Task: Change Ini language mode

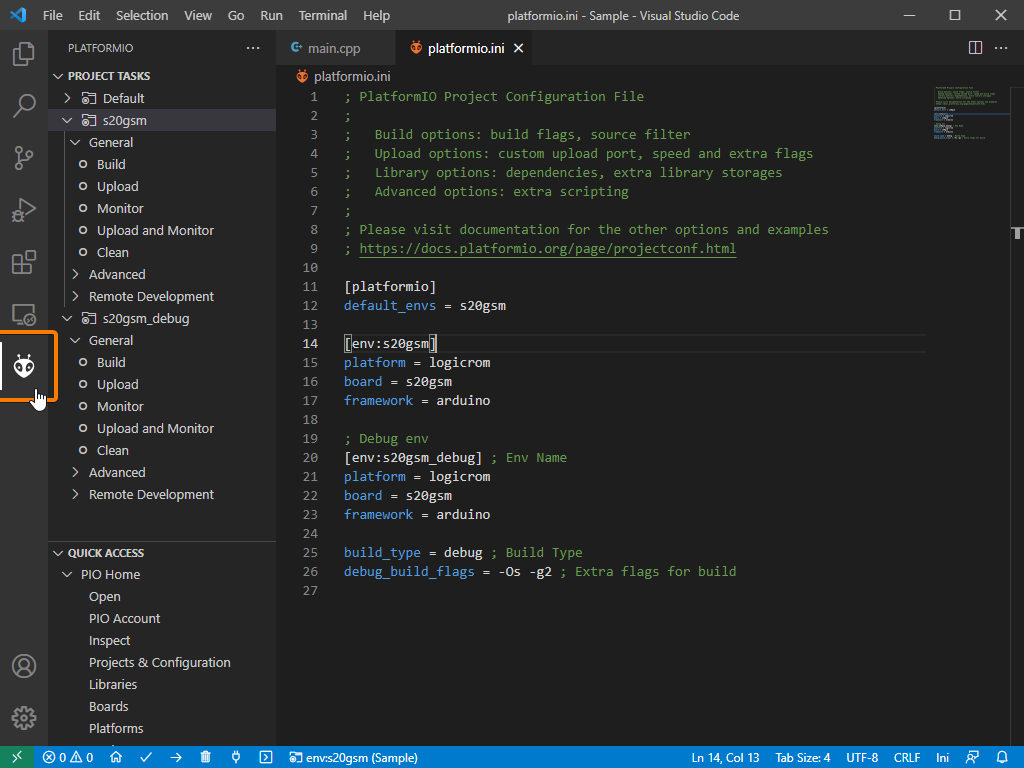Action: (x=942, y=757)
